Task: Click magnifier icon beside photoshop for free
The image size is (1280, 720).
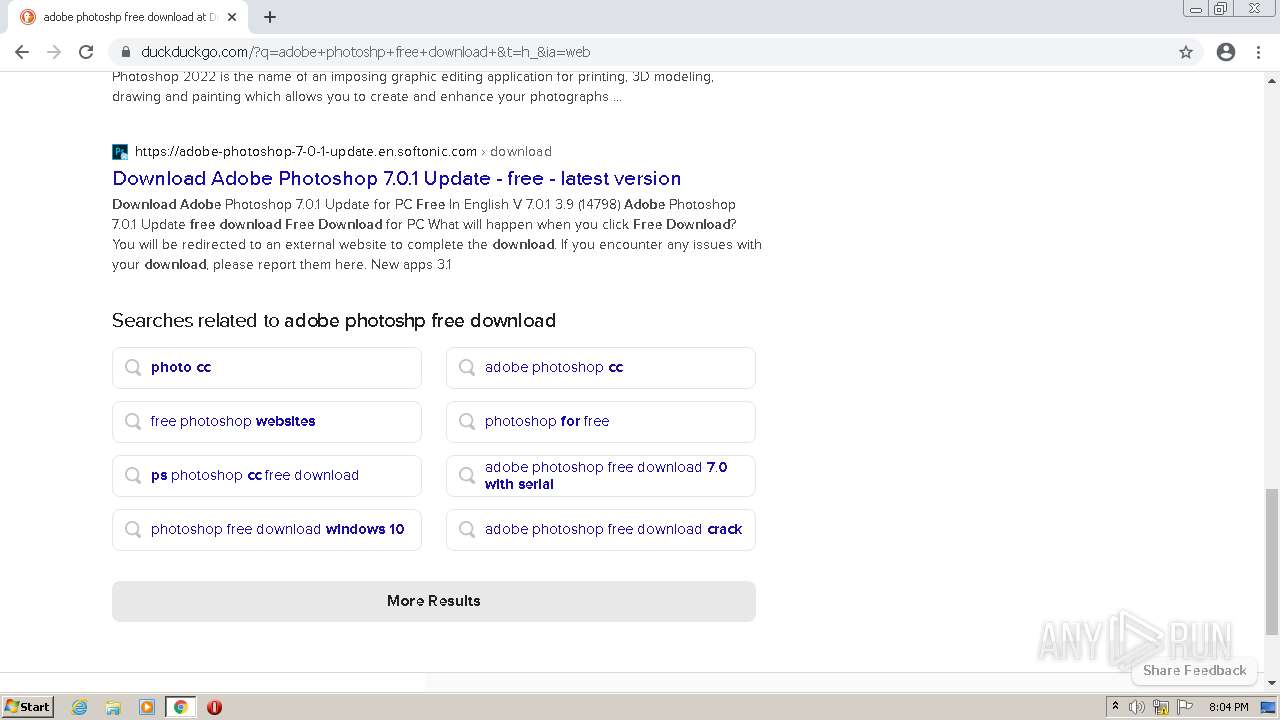Action: coord(467,422)
